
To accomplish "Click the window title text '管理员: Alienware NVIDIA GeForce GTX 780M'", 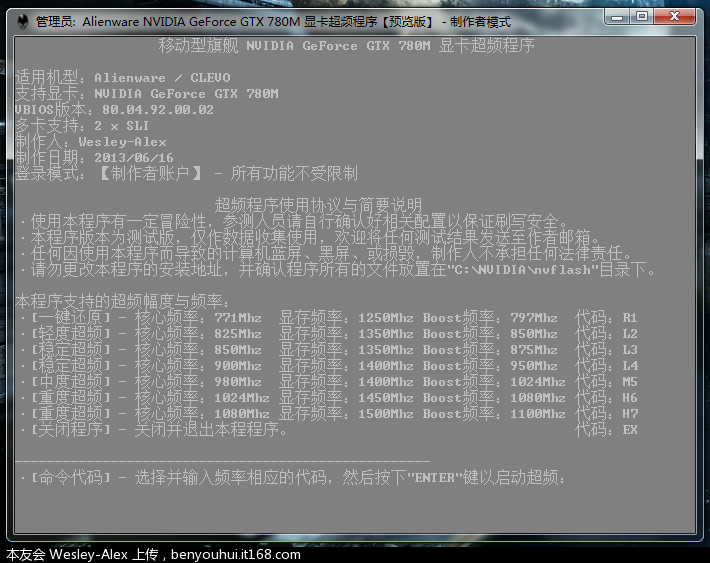I will pos(168,22).
